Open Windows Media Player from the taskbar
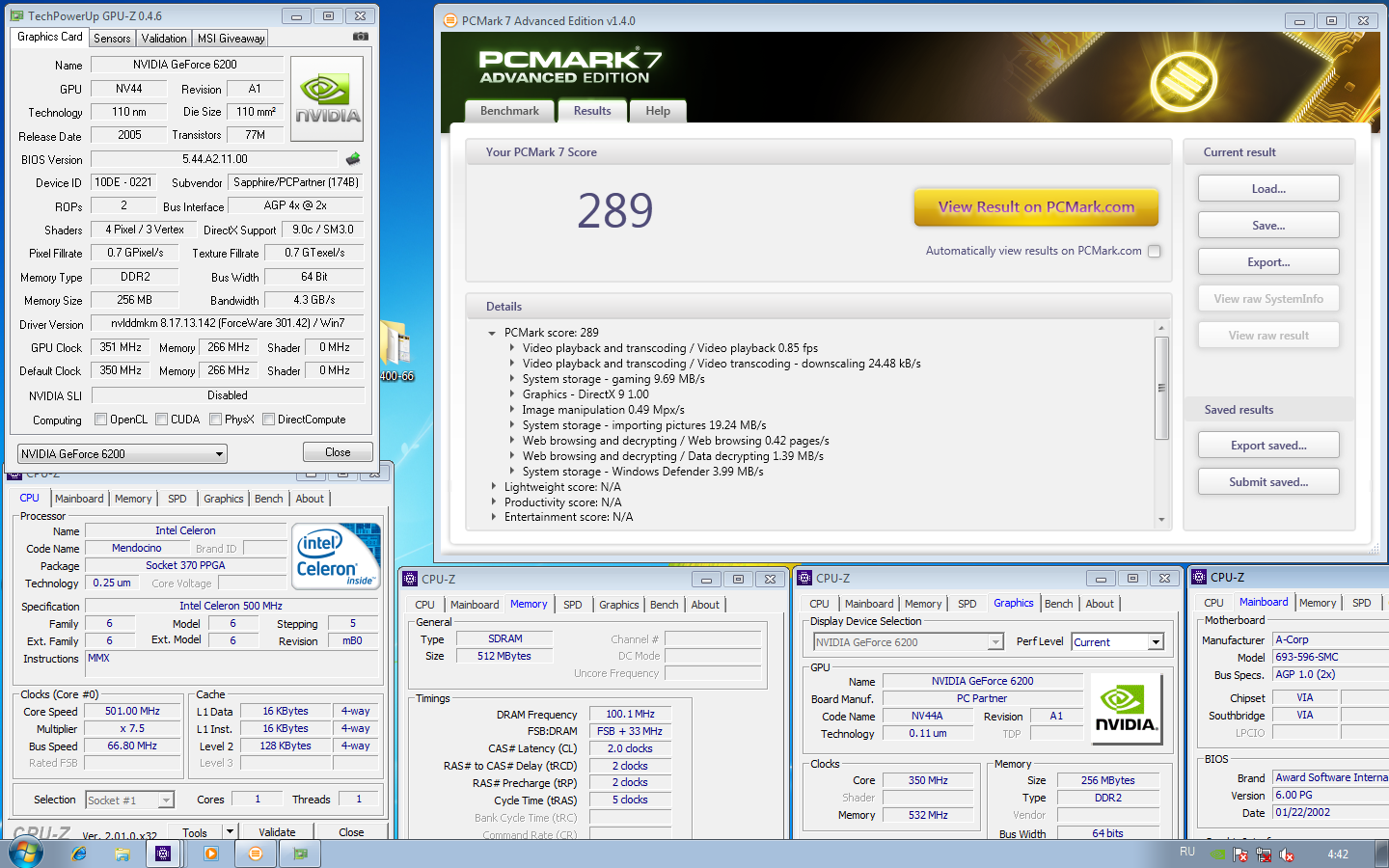 [210, 854]
